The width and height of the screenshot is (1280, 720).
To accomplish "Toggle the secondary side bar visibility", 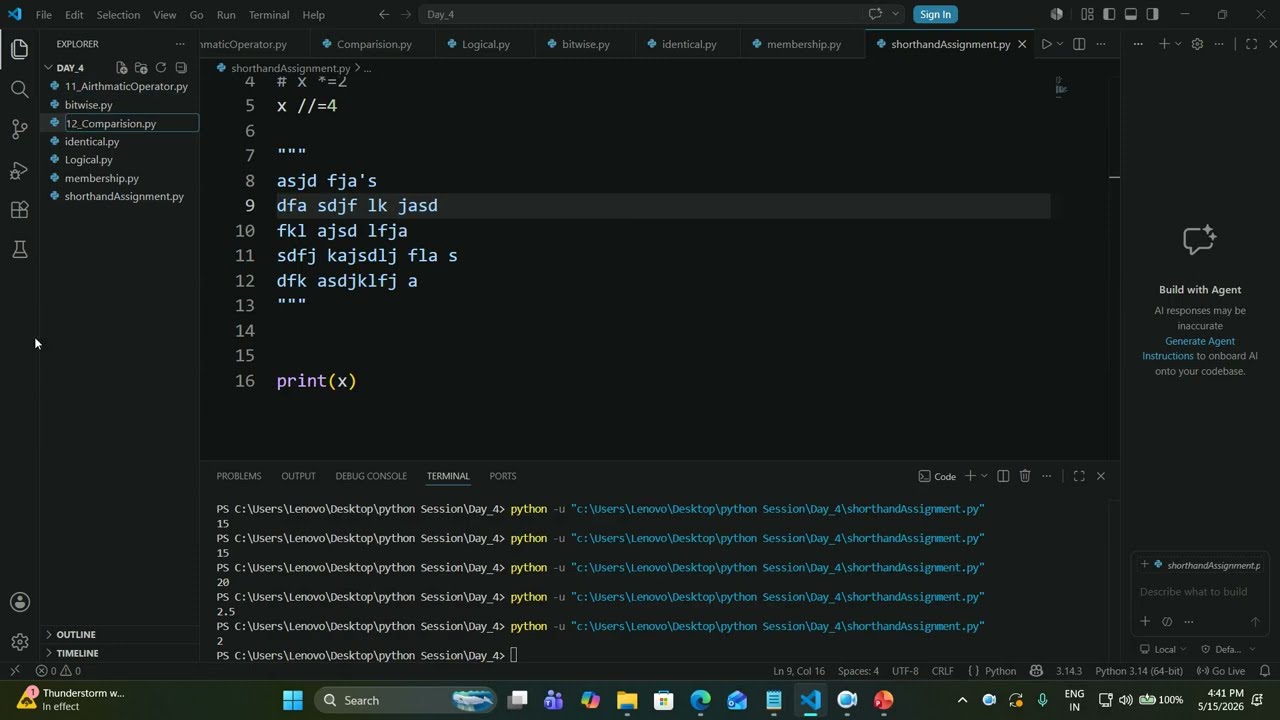I will tap(1153, 14).
